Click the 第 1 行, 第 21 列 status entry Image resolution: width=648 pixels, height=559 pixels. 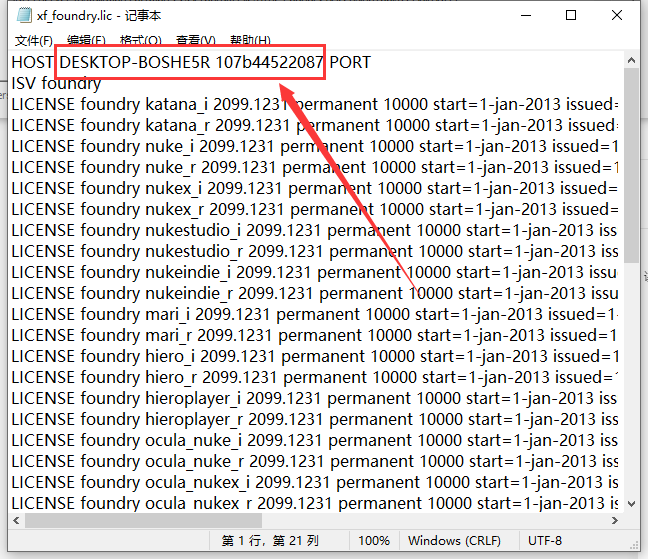click(x=270, y=541)
